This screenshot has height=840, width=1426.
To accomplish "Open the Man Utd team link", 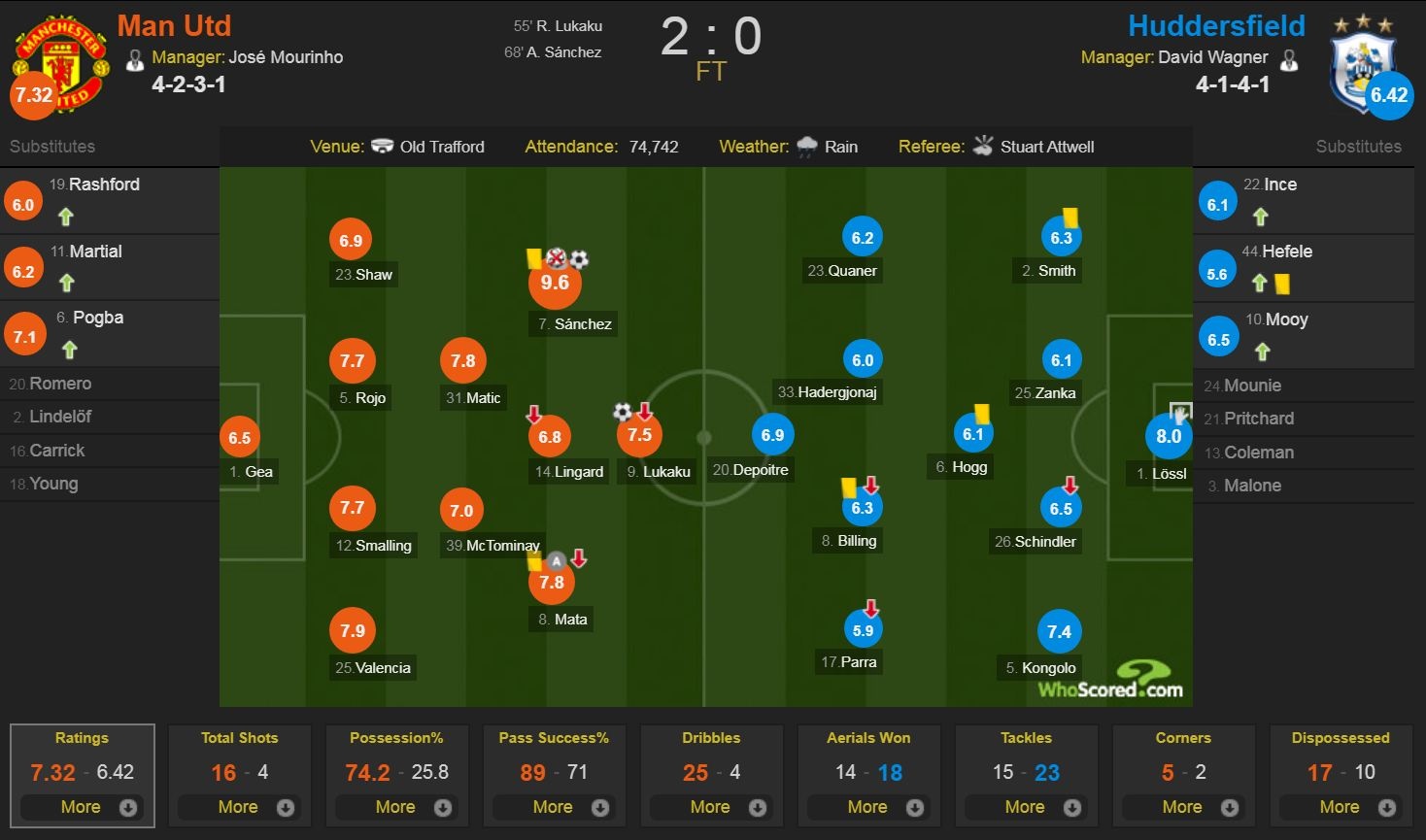I will tap(175, 25).
